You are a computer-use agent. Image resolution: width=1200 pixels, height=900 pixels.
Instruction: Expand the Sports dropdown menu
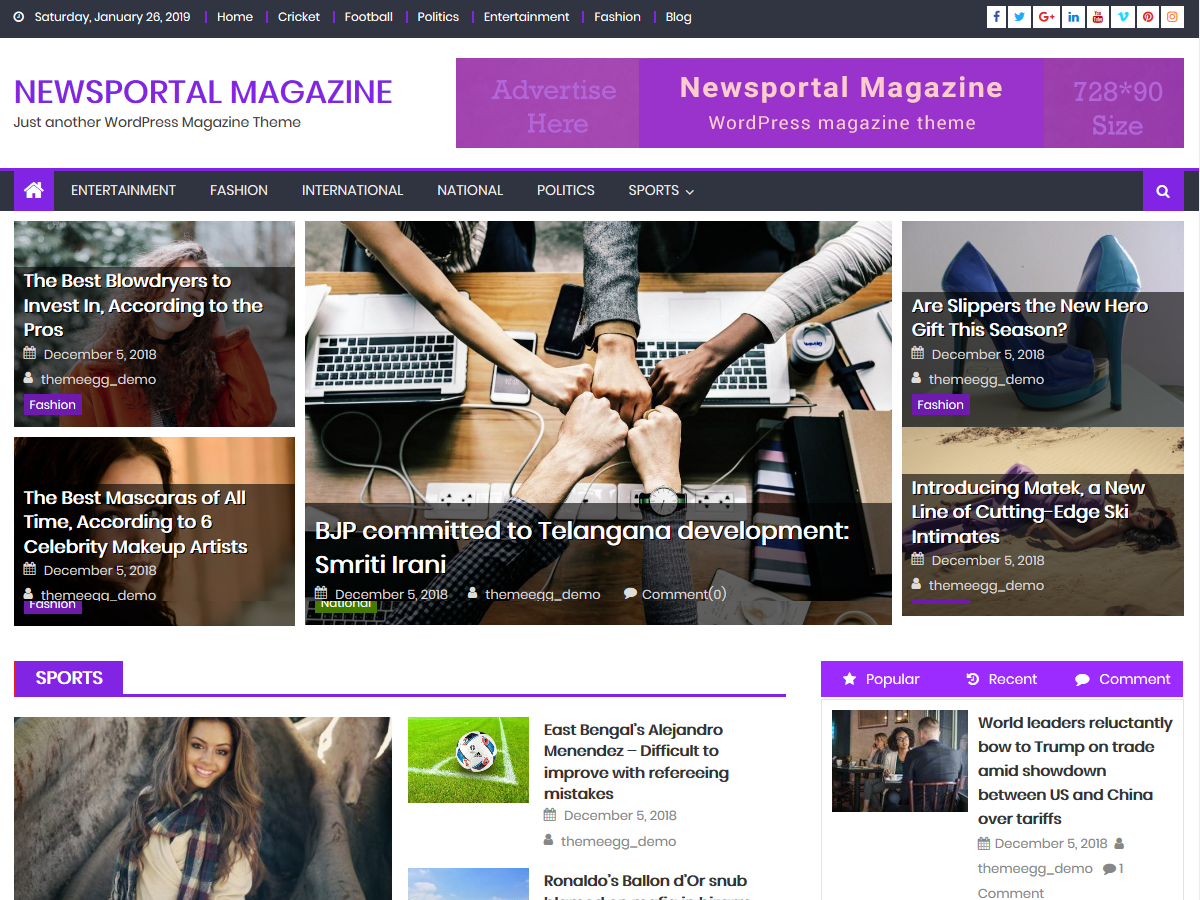(660, 190)
